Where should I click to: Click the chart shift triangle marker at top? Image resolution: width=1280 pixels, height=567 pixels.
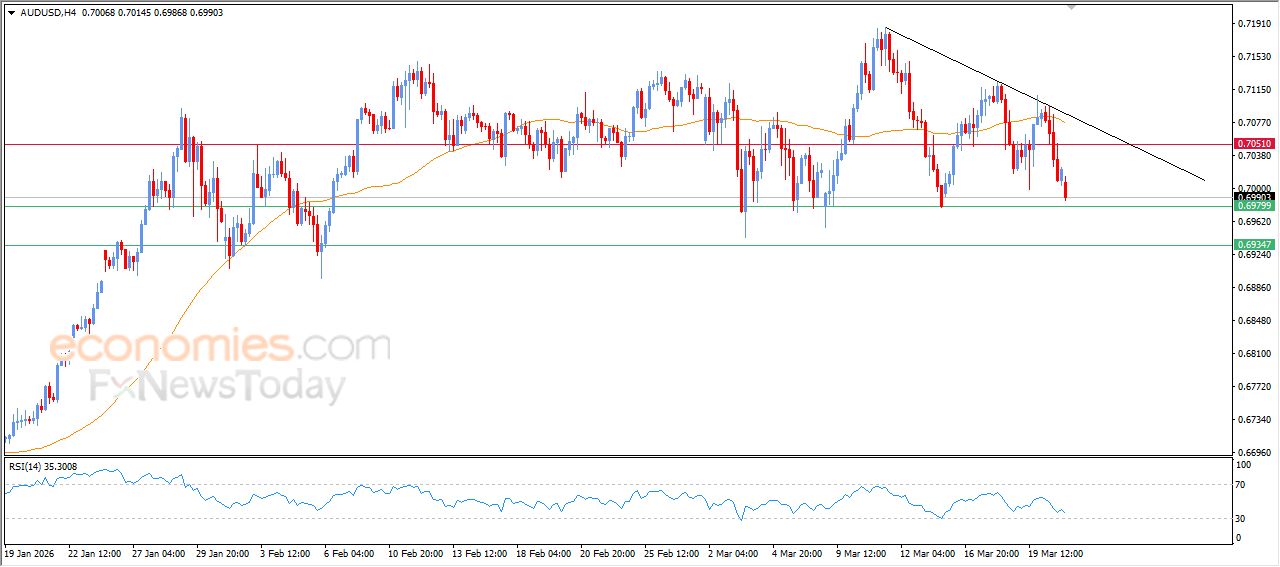[1072, 6]
